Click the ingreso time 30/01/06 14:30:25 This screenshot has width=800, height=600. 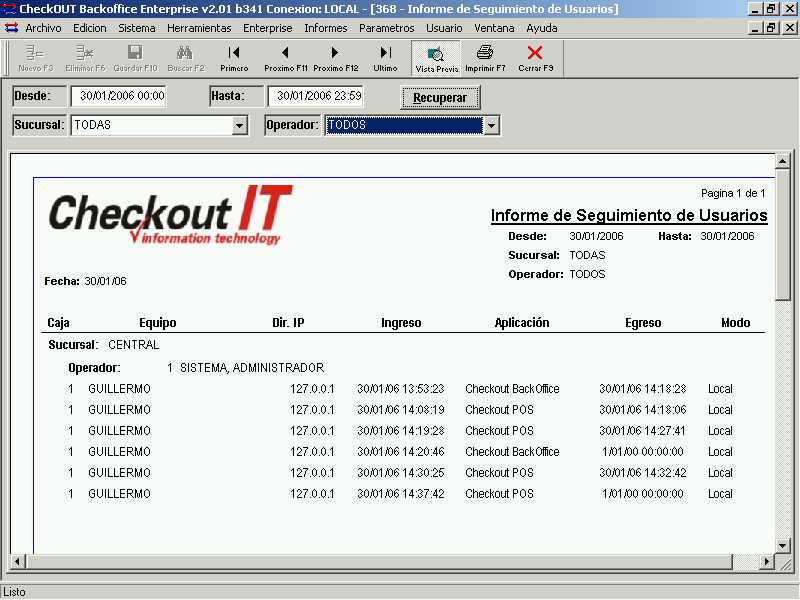pyautogui.click(x=401, y=472)
